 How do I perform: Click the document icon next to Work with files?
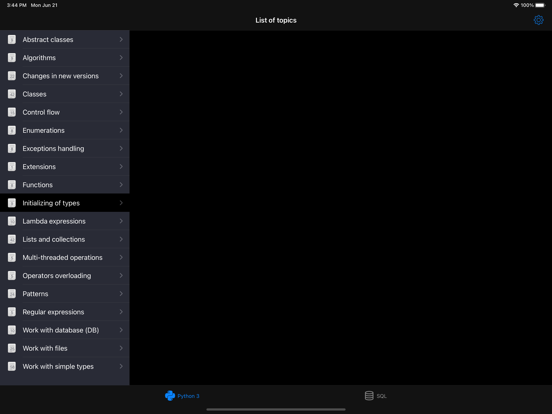pos(12,348)
